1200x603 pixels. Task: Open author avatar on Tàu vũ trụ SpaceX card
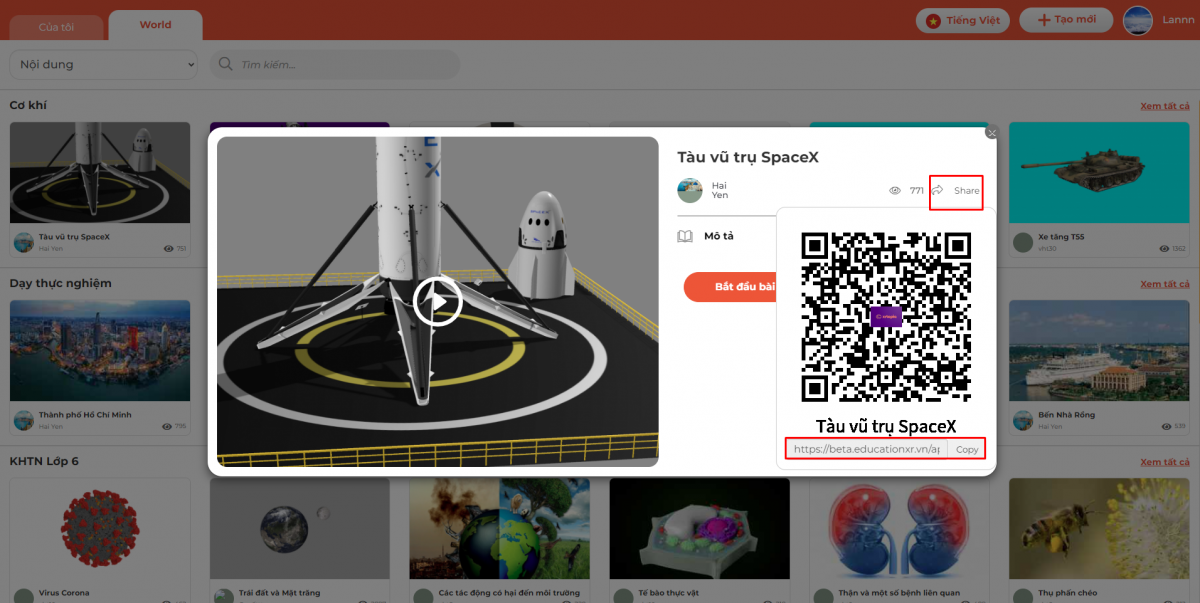24,242
